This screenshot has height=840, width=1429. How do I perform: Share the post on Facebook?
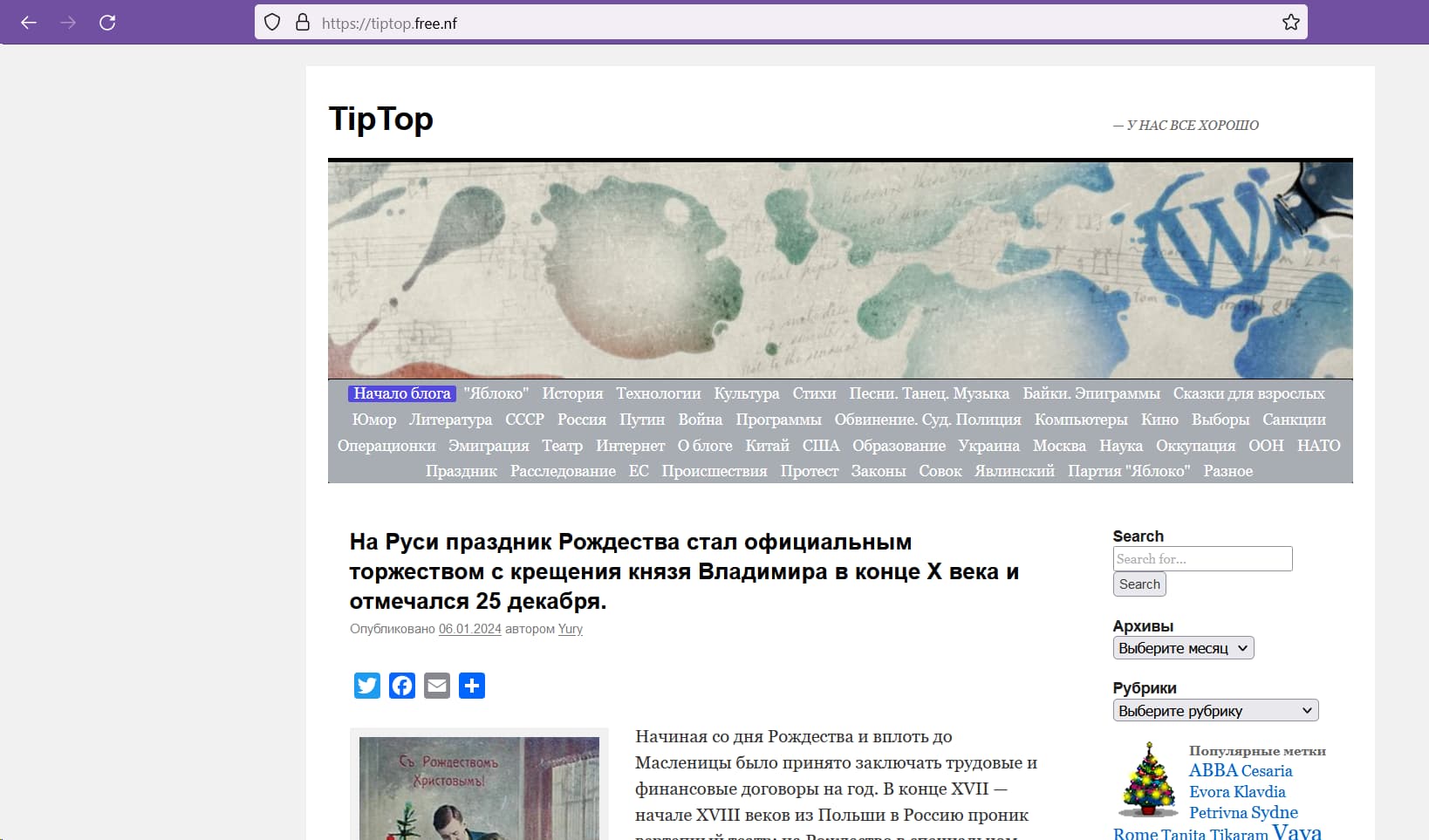(x=402, y=686)
